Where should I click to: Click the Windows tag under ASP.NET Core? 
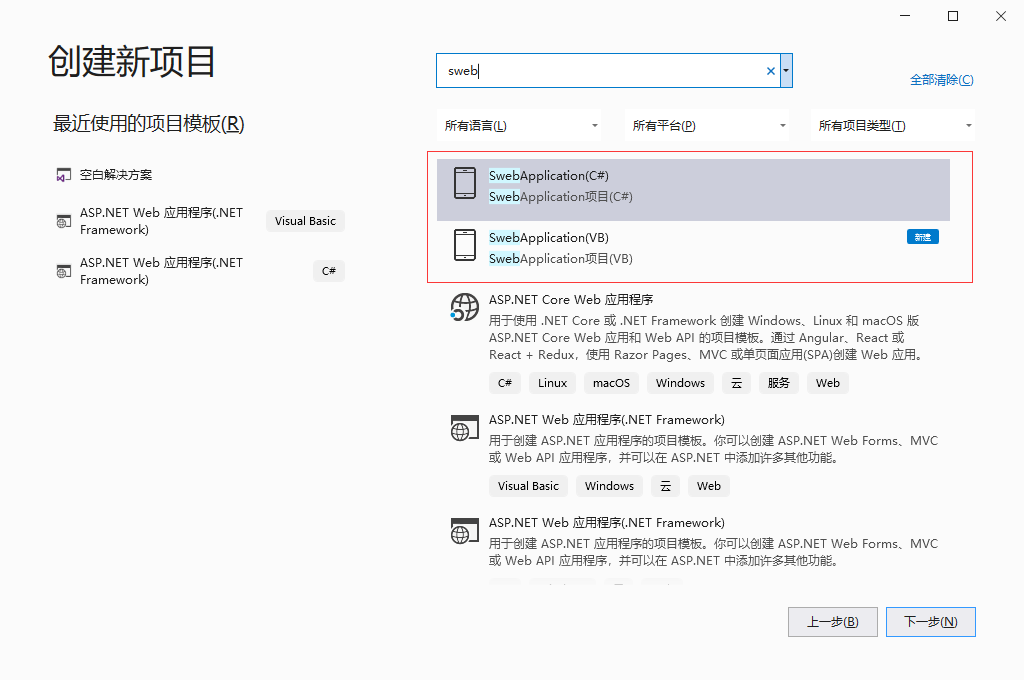680,383
